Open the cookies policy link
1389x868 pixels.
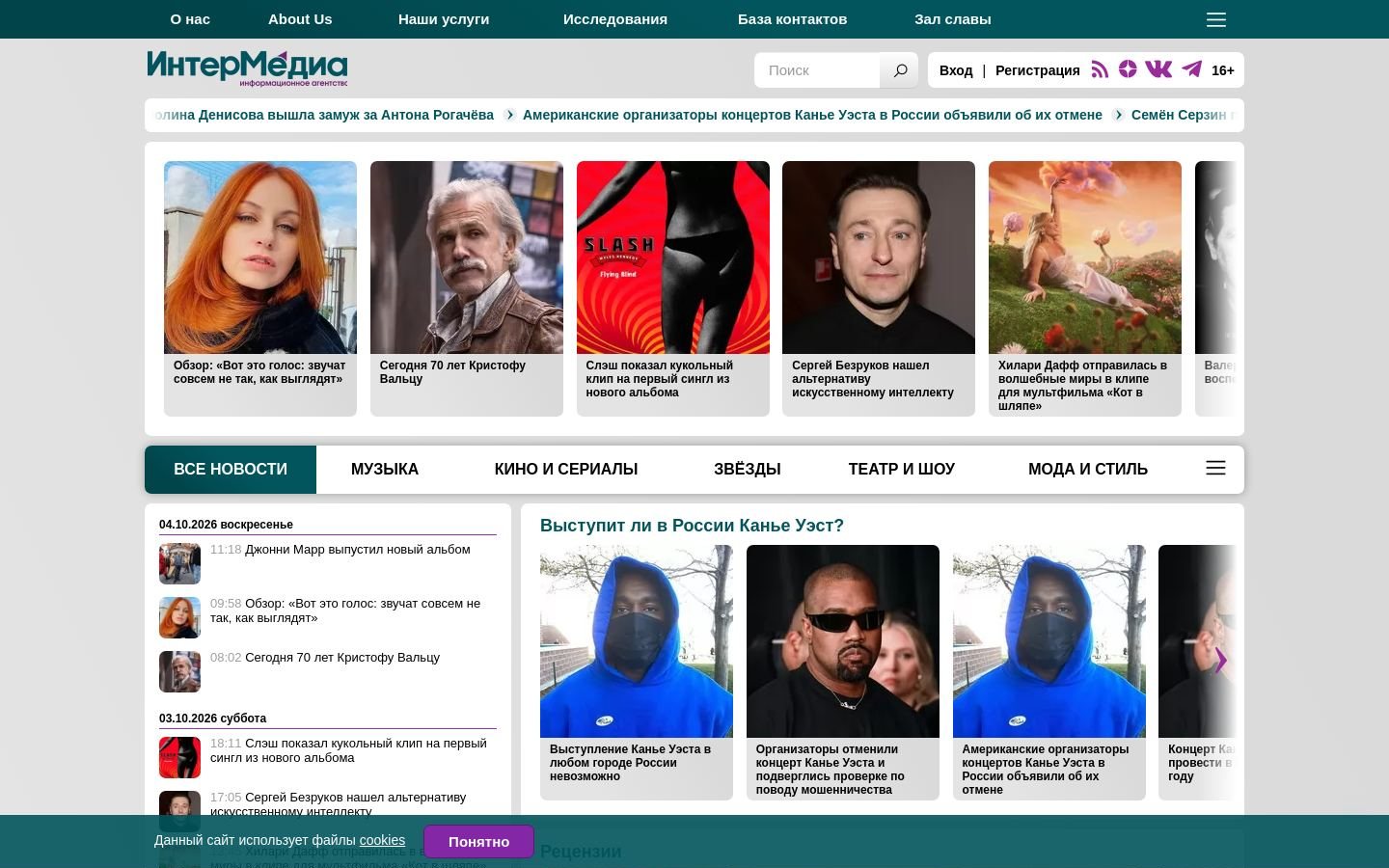click(382, 840)
